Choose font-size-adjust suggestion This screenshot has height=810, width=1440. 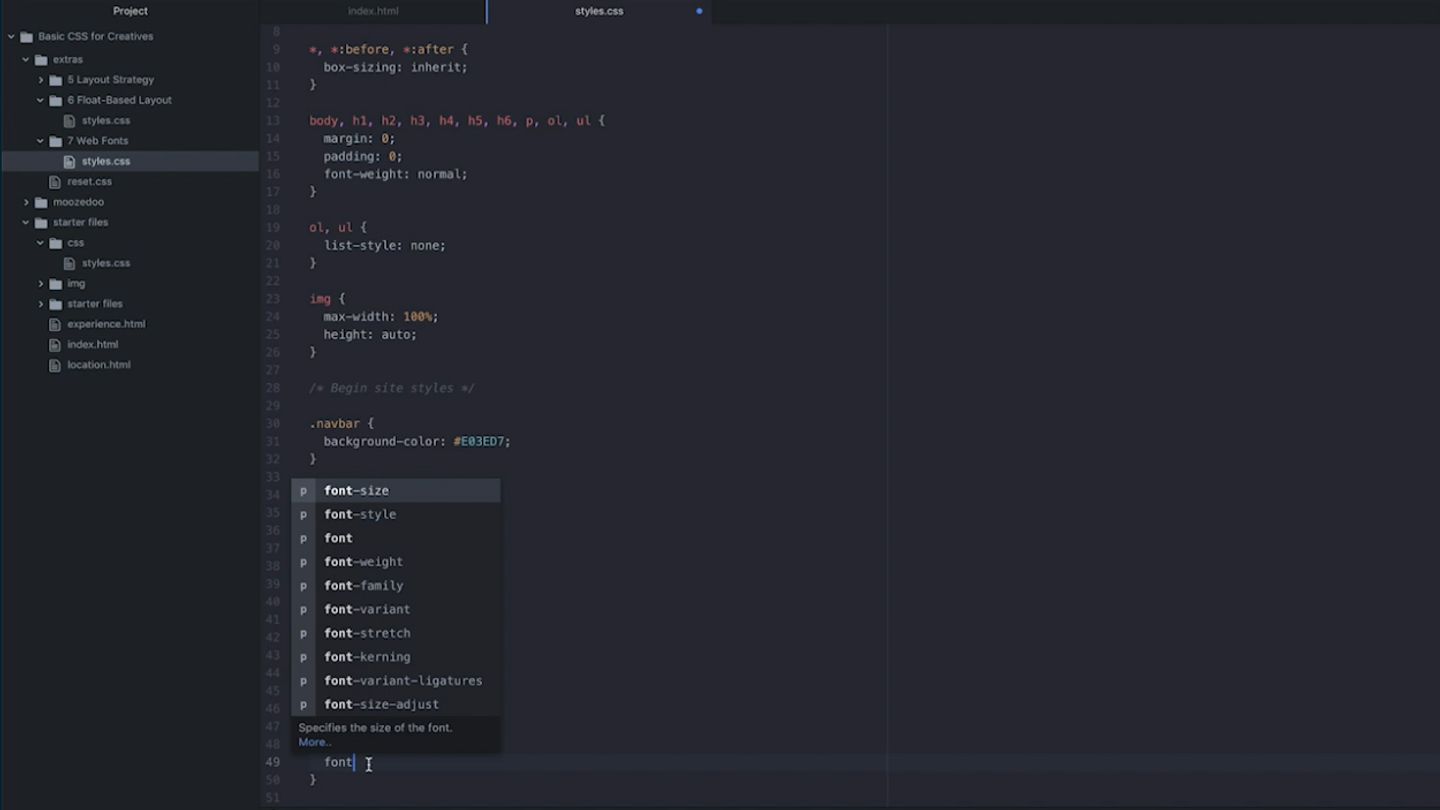pyautogui.click(x=396, y=705)
